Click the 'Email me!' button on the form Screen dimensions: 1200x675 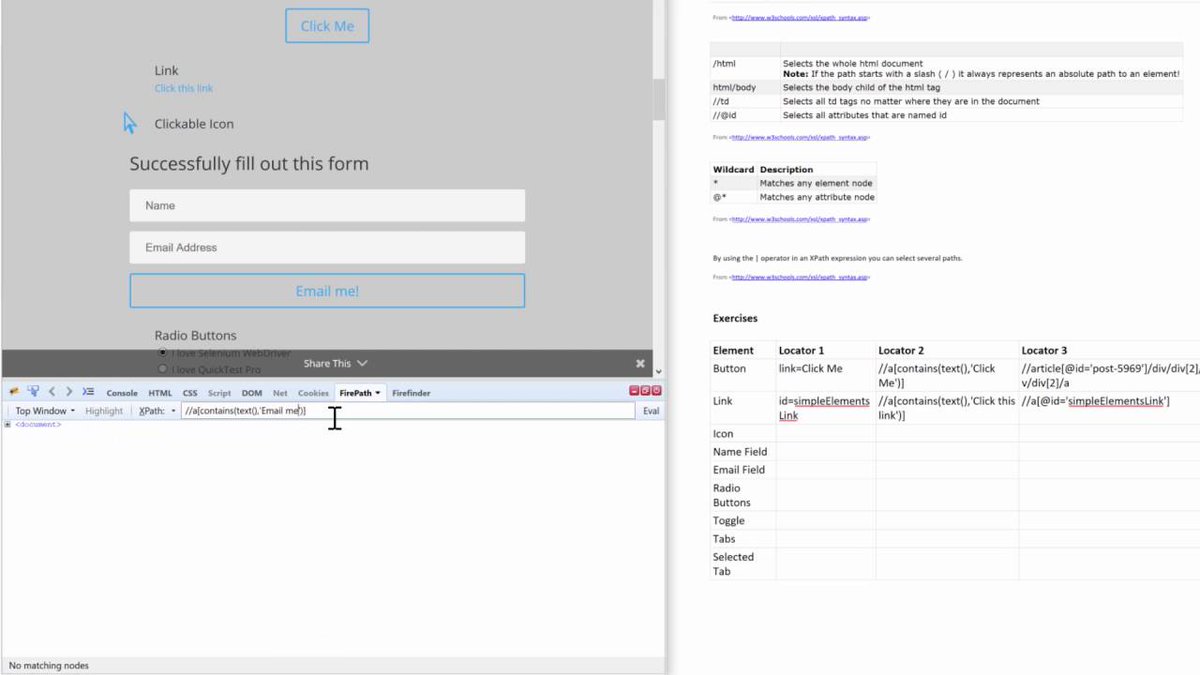pos(327,291)
